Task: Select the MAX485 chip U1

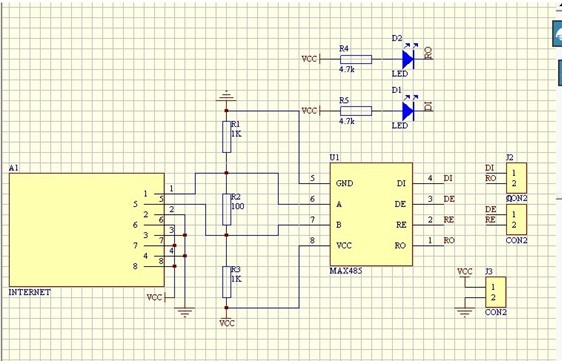Action: (371, 214)
